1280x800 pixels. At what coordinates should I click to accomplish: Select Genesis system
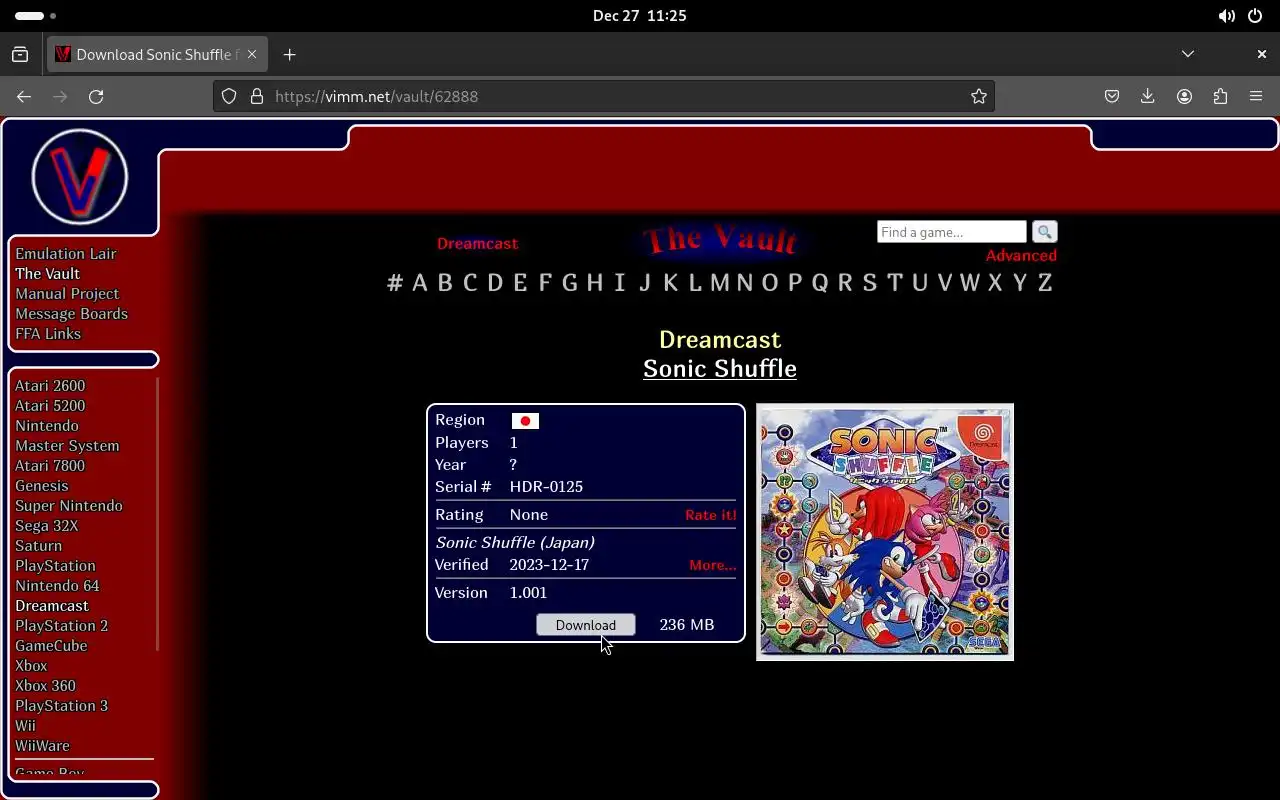pyautogui.click(x=42, y=486)
